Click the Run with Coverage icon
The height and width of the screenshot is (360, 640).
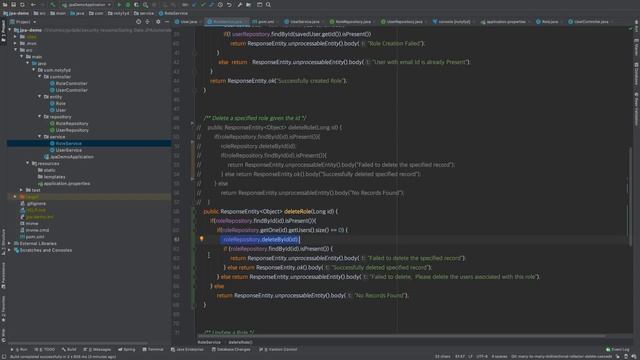[x=136, y=5]
